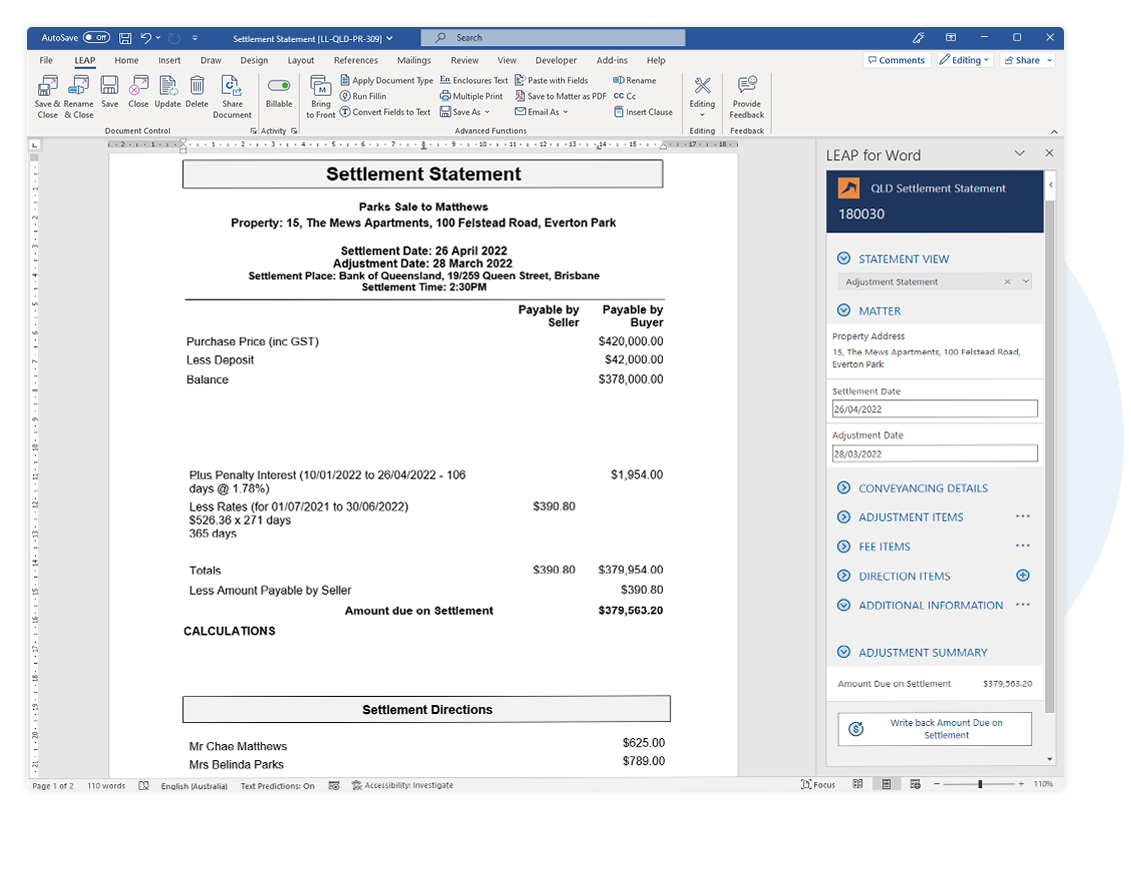Open Provide Feedback
The width and height of the screenshot is (1131, 873).
pos(747,96)
